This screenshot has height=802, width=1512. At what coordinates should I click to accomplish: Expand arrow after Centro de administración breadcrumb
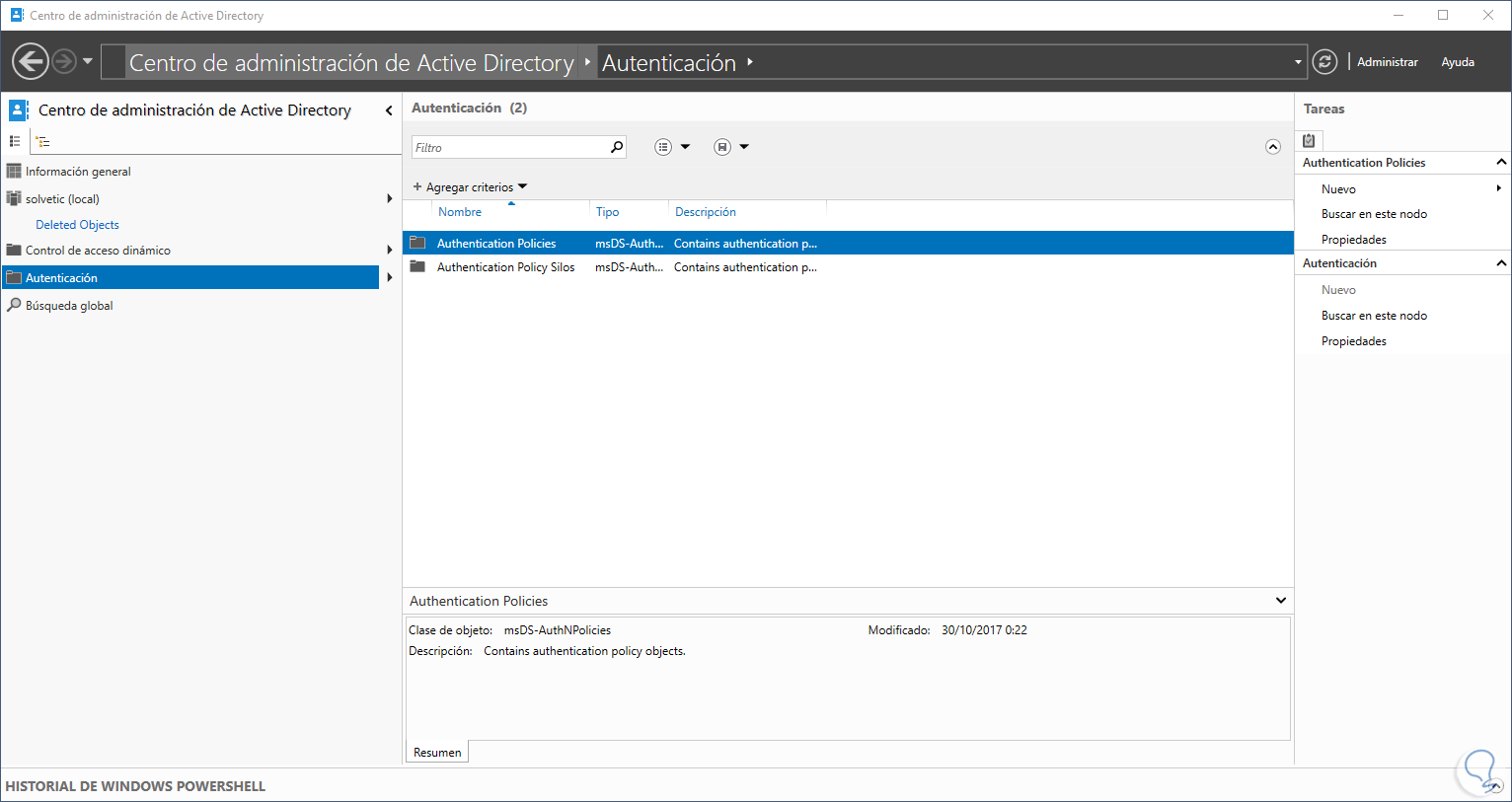(587, 62)
